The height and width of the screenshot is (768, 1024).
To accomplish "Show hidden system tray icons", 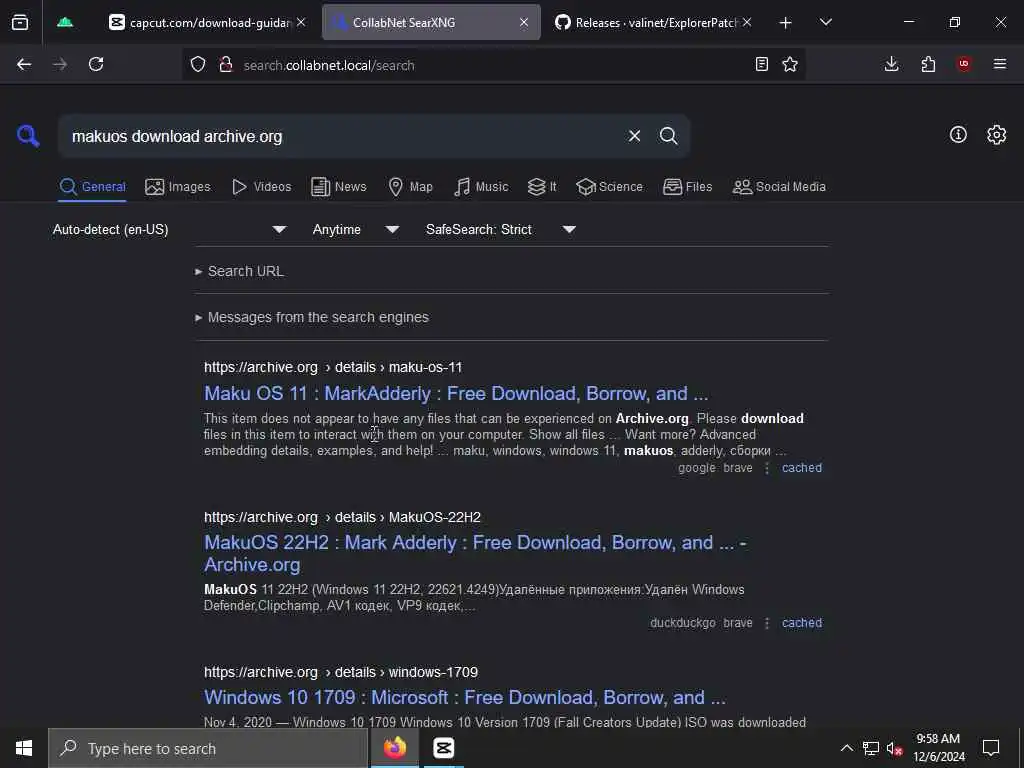I will 846,748.
